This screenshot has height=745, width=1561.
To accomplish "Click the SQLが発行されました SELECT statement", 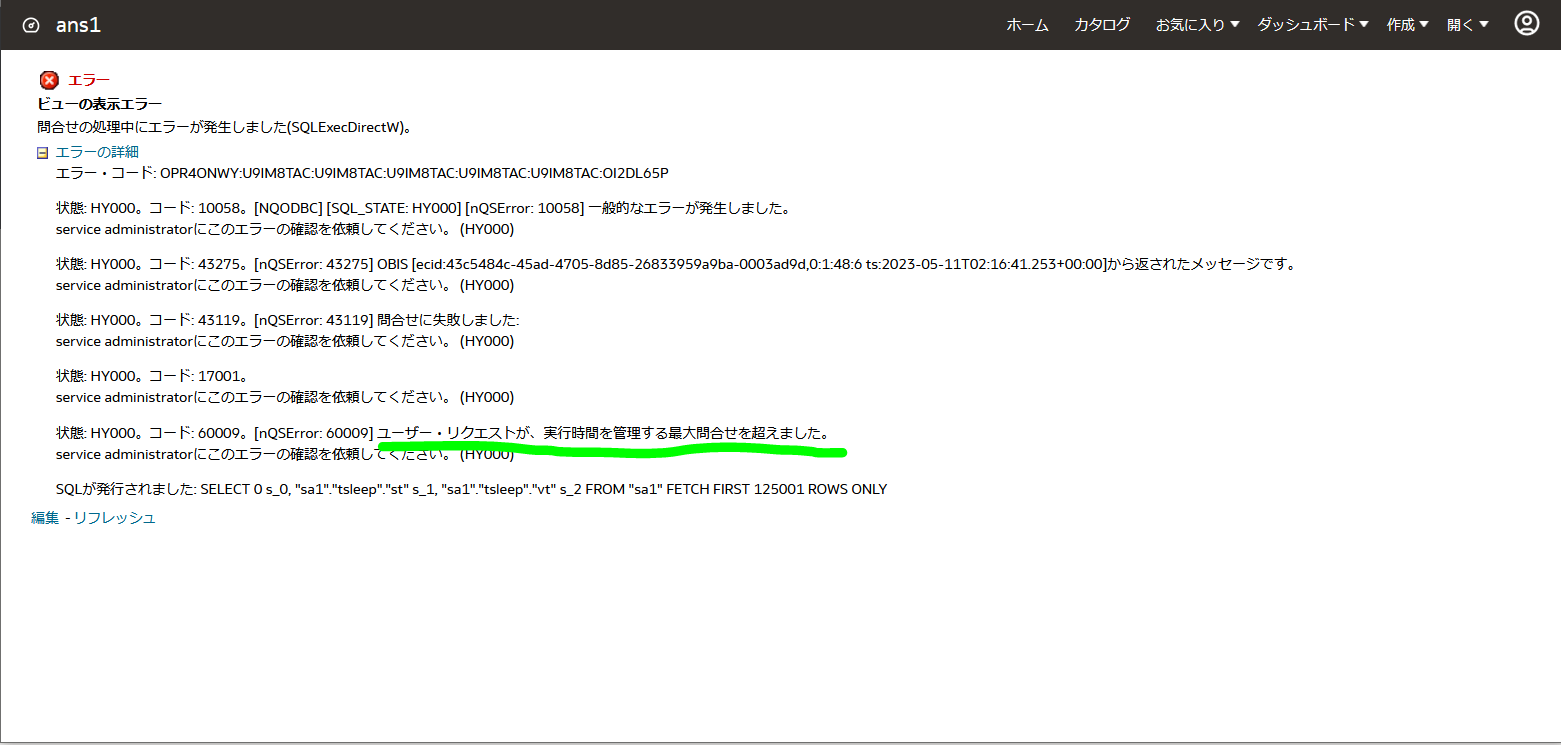I will [471, 489].
